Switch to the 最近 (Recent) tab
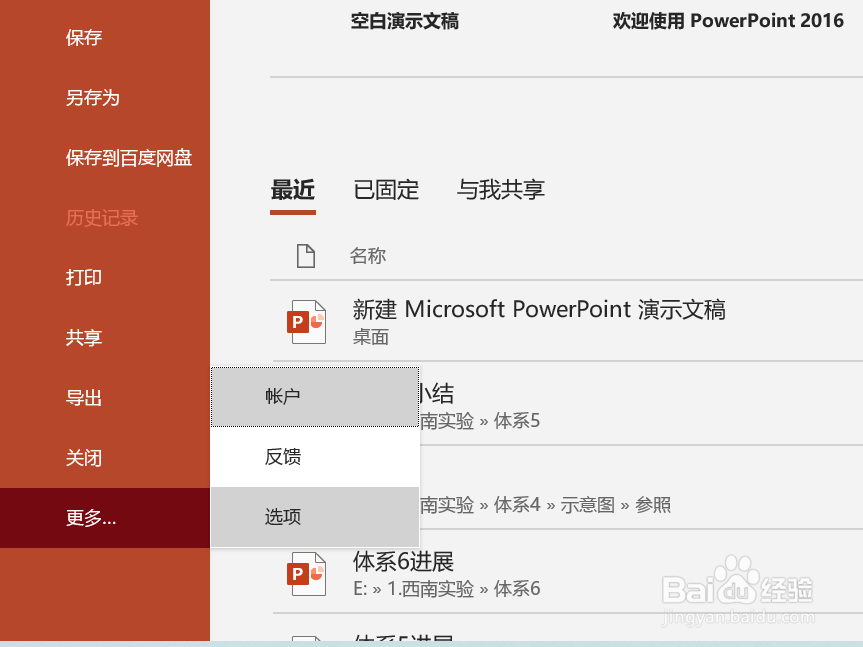 click(x=293, y=190)
